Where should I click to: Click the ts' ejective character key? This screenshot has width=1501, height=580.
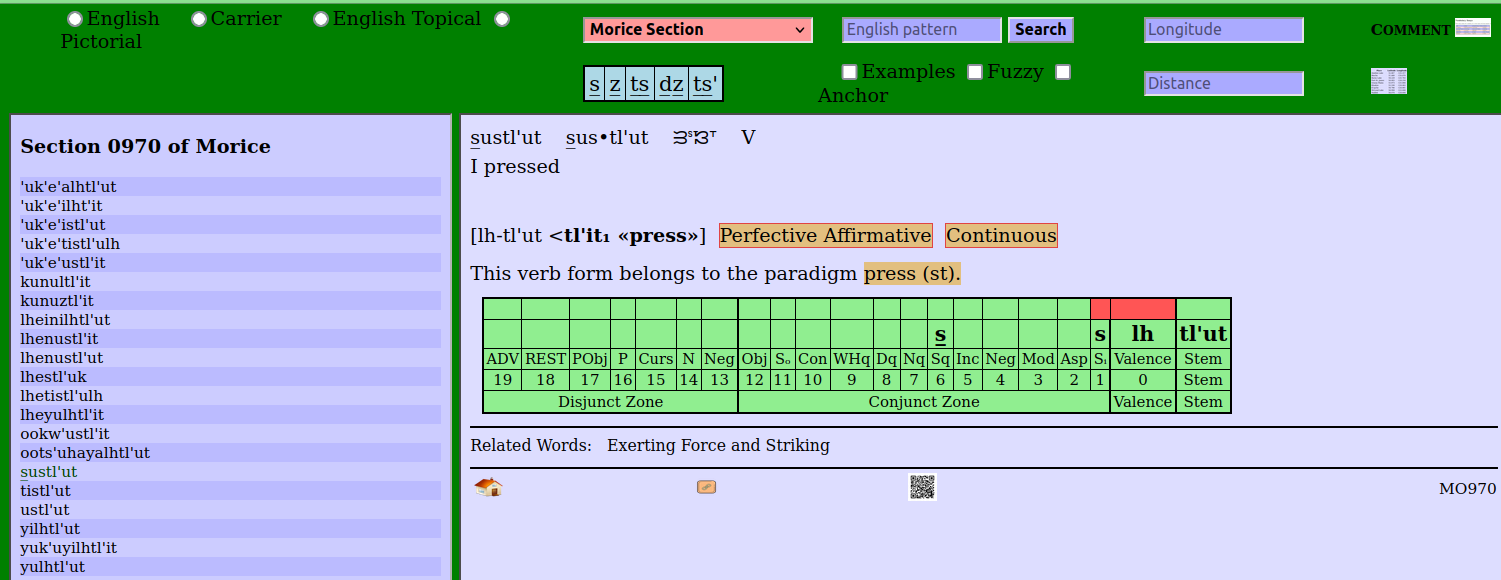coord(705,84)
